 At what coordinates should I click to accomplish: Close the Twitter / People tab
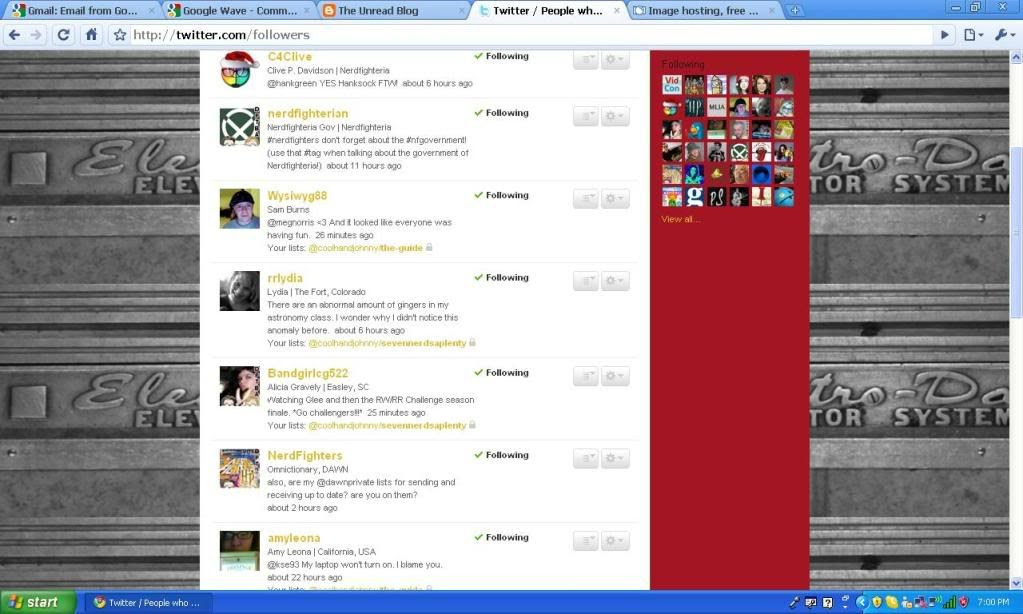tap(617, 10)
